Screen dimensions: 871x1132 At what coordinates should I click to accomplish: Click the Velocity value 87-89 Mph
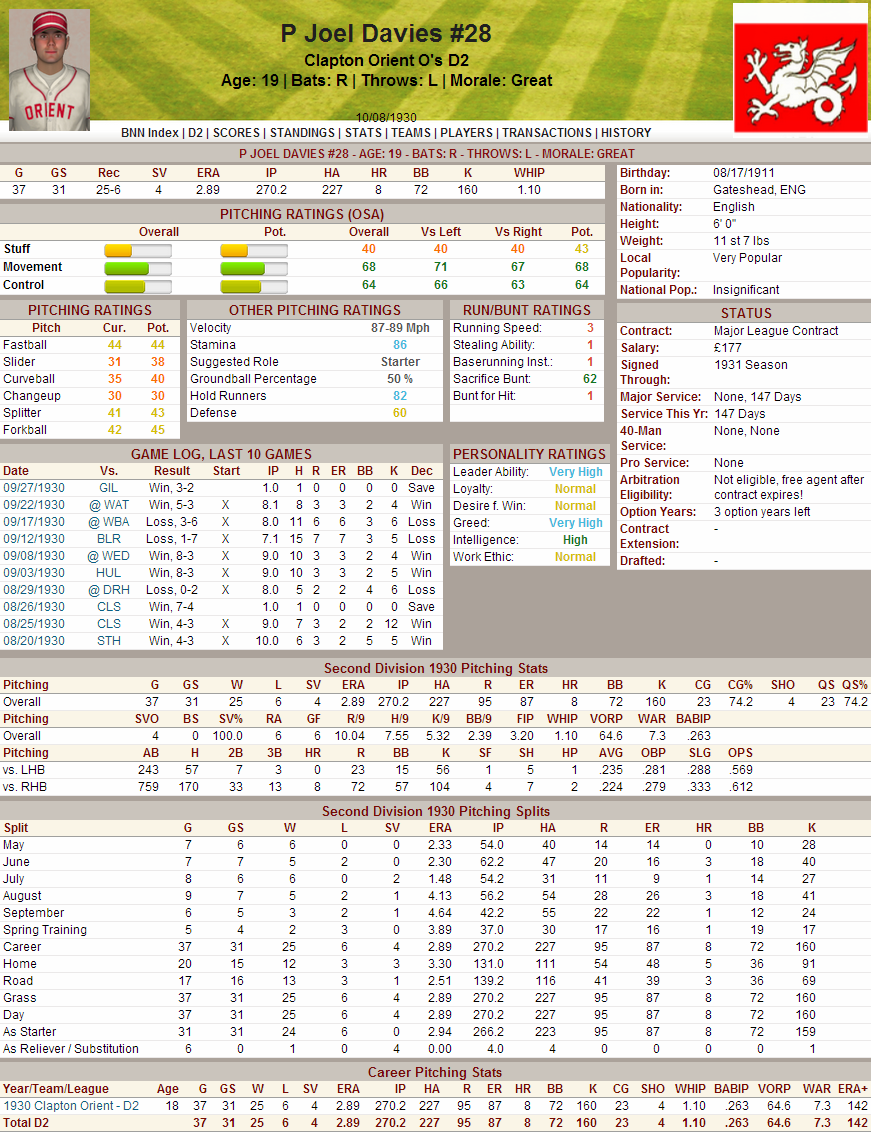coord(400,328)
